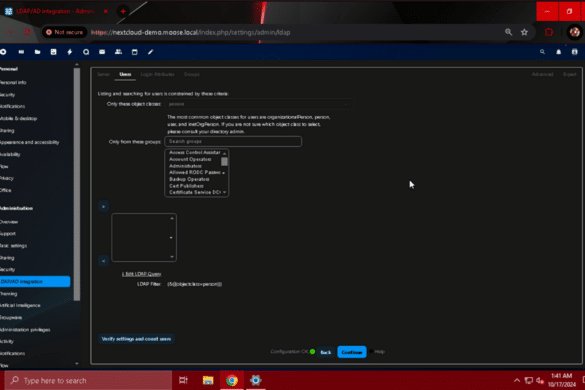Click the < button to remove selected groups
Viewport: 585px width, 390px height.
coord(103,261)
